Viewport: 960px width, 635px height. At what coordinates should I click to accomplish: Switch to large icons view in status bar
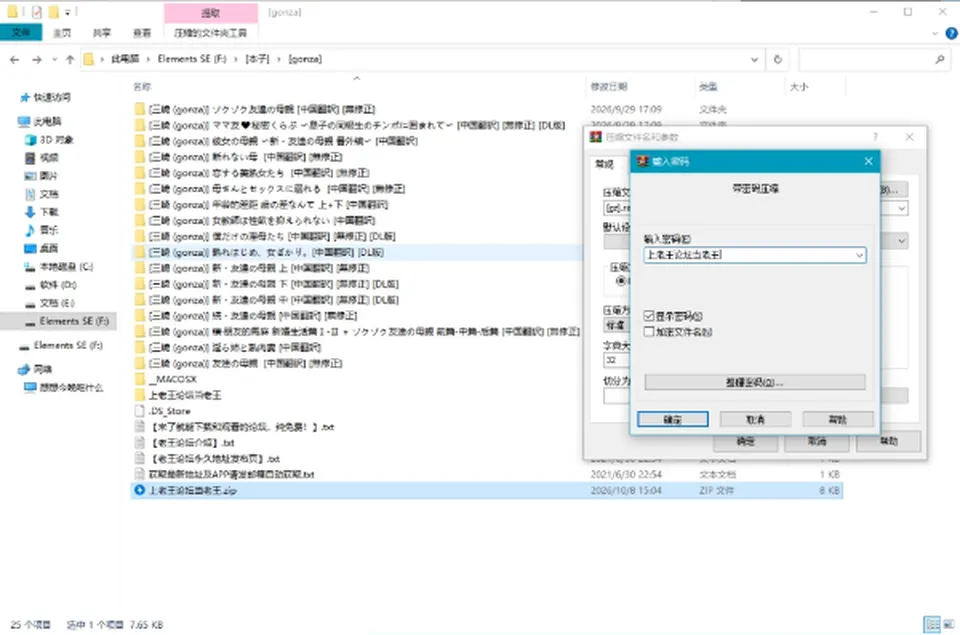(x=948, y=625)
